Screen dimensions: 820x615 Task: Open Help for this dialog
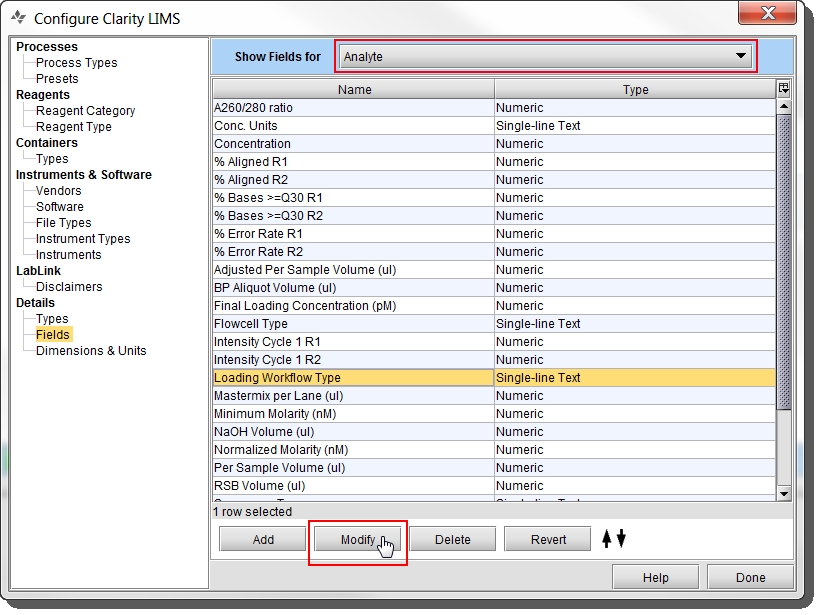click(x=655, y=578)
